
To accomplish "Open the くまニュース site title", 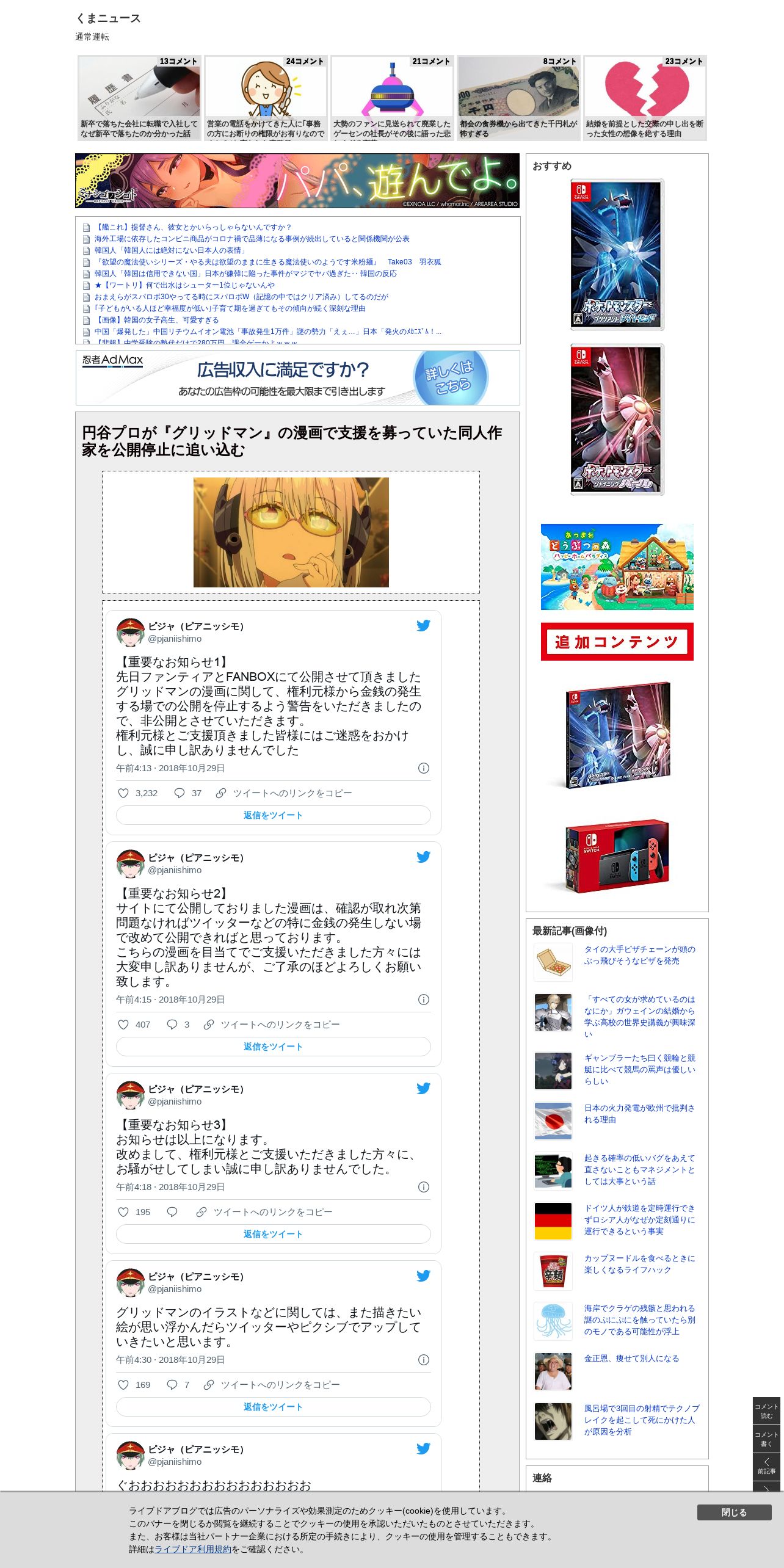I will (x=108, y=18).
